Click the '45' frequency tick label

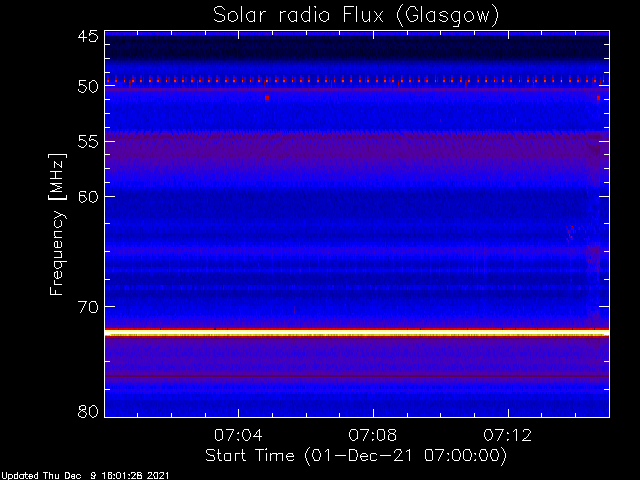point(88,36)
